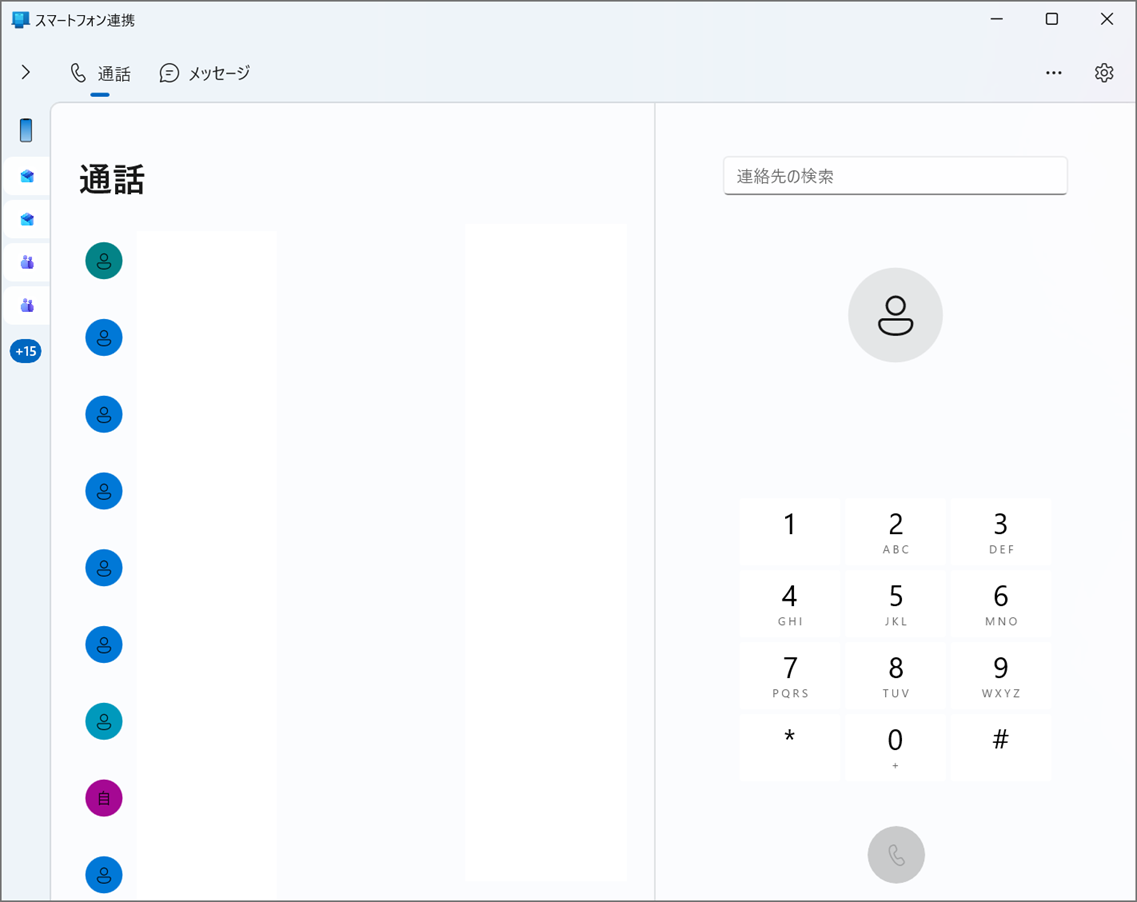Open the See more (...) options menu
Image resolution: width=1137 pixels, height=902 pixels.
point(1054,72)
